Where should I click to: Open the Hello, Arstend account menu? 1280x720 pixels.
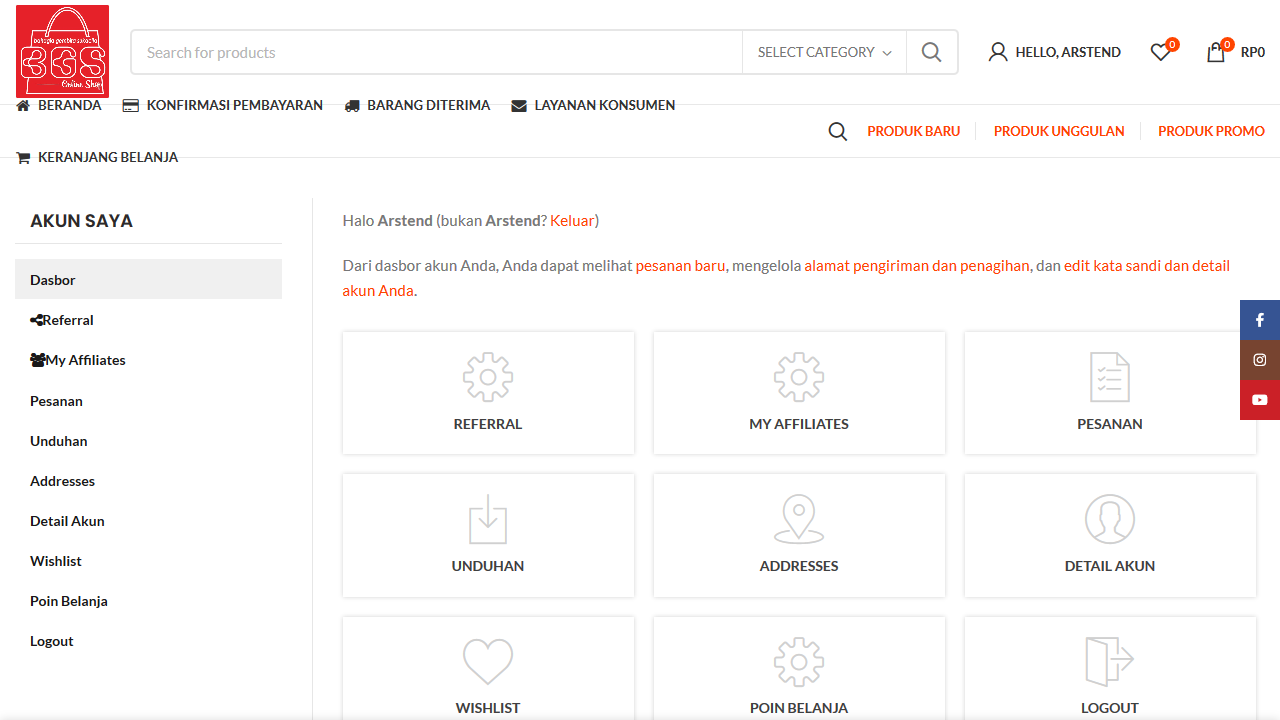click(x=1055, y=52)
